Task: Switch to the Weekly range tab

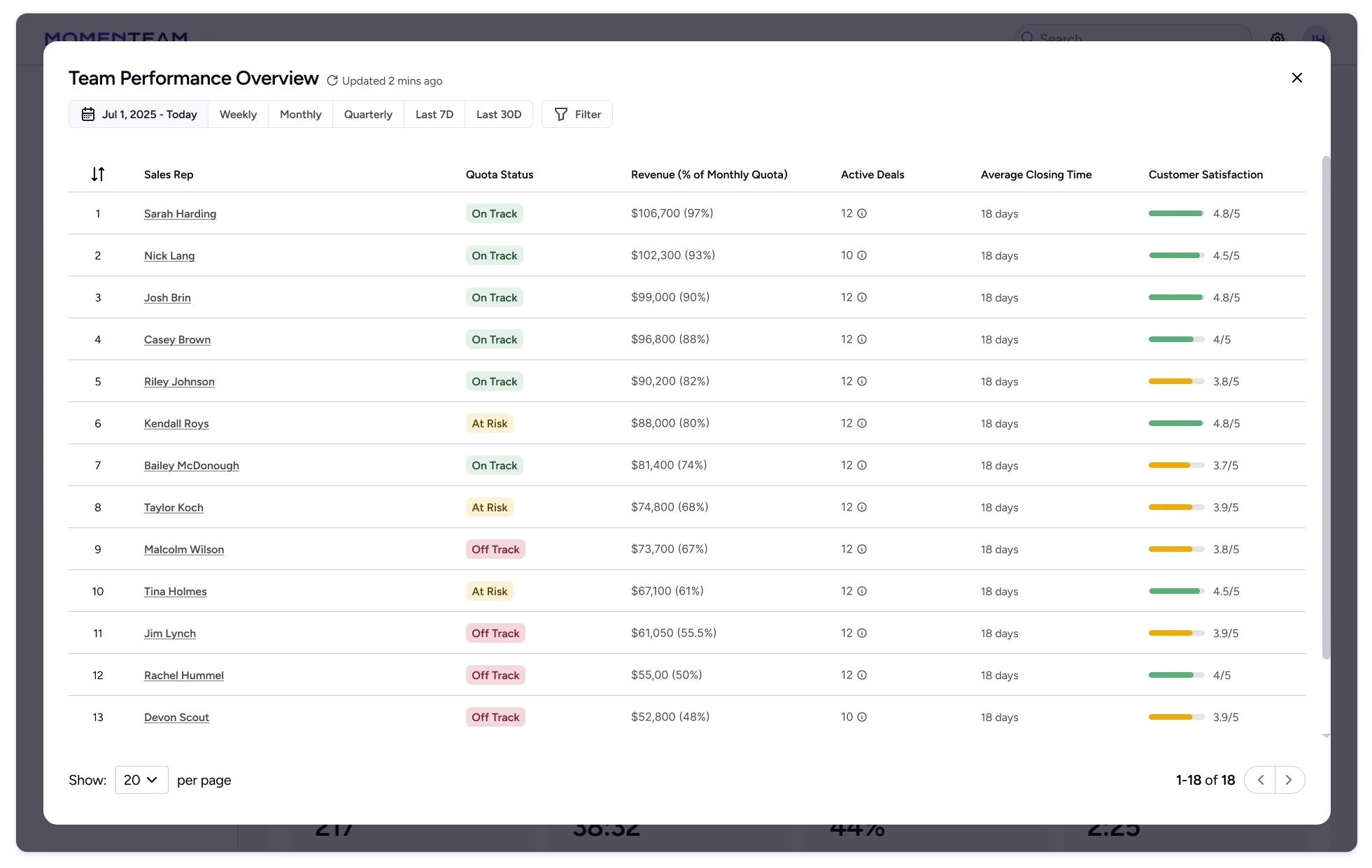Action: [x=238, y=114]
